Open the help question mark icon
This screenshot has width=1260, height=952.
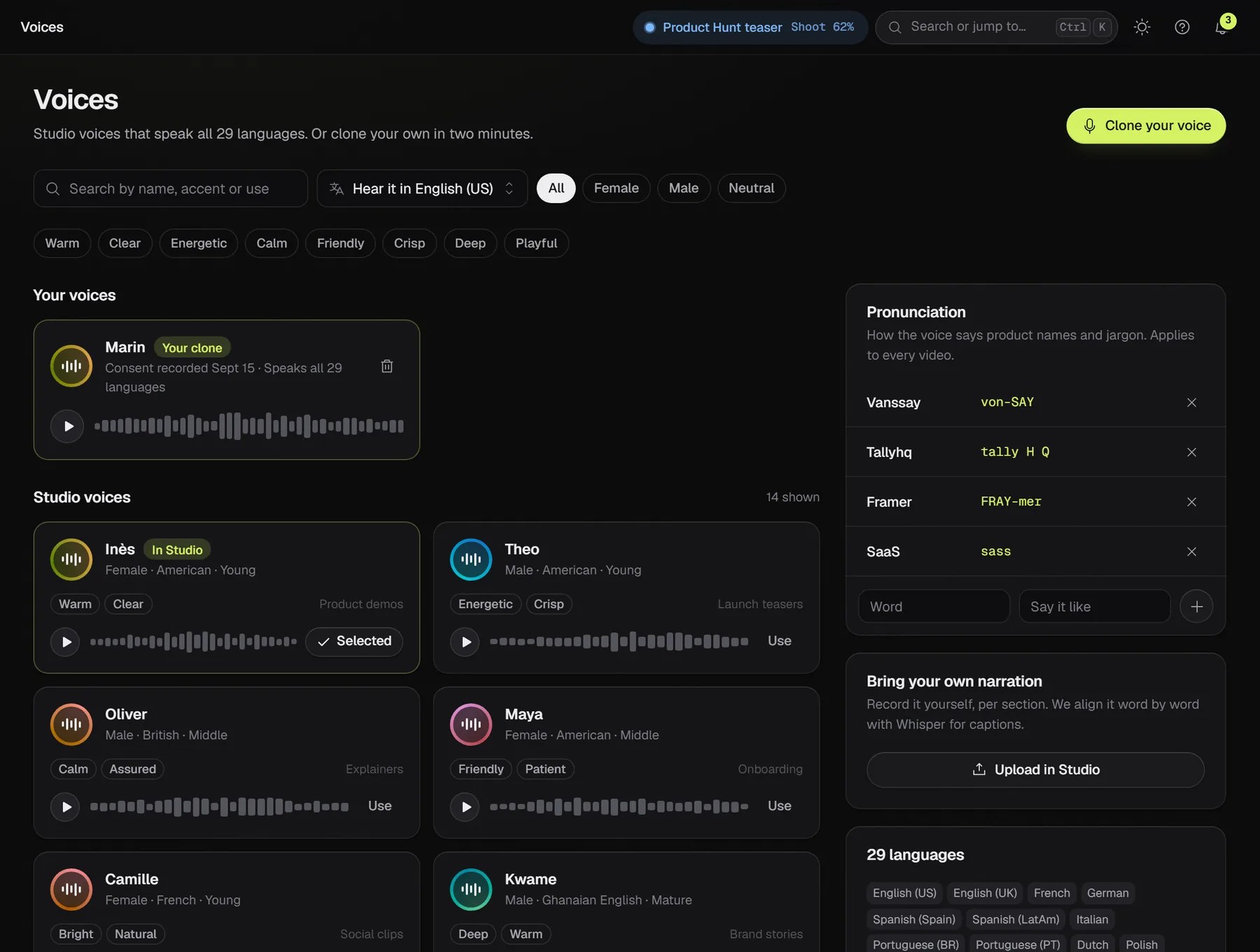[1182, 27]
